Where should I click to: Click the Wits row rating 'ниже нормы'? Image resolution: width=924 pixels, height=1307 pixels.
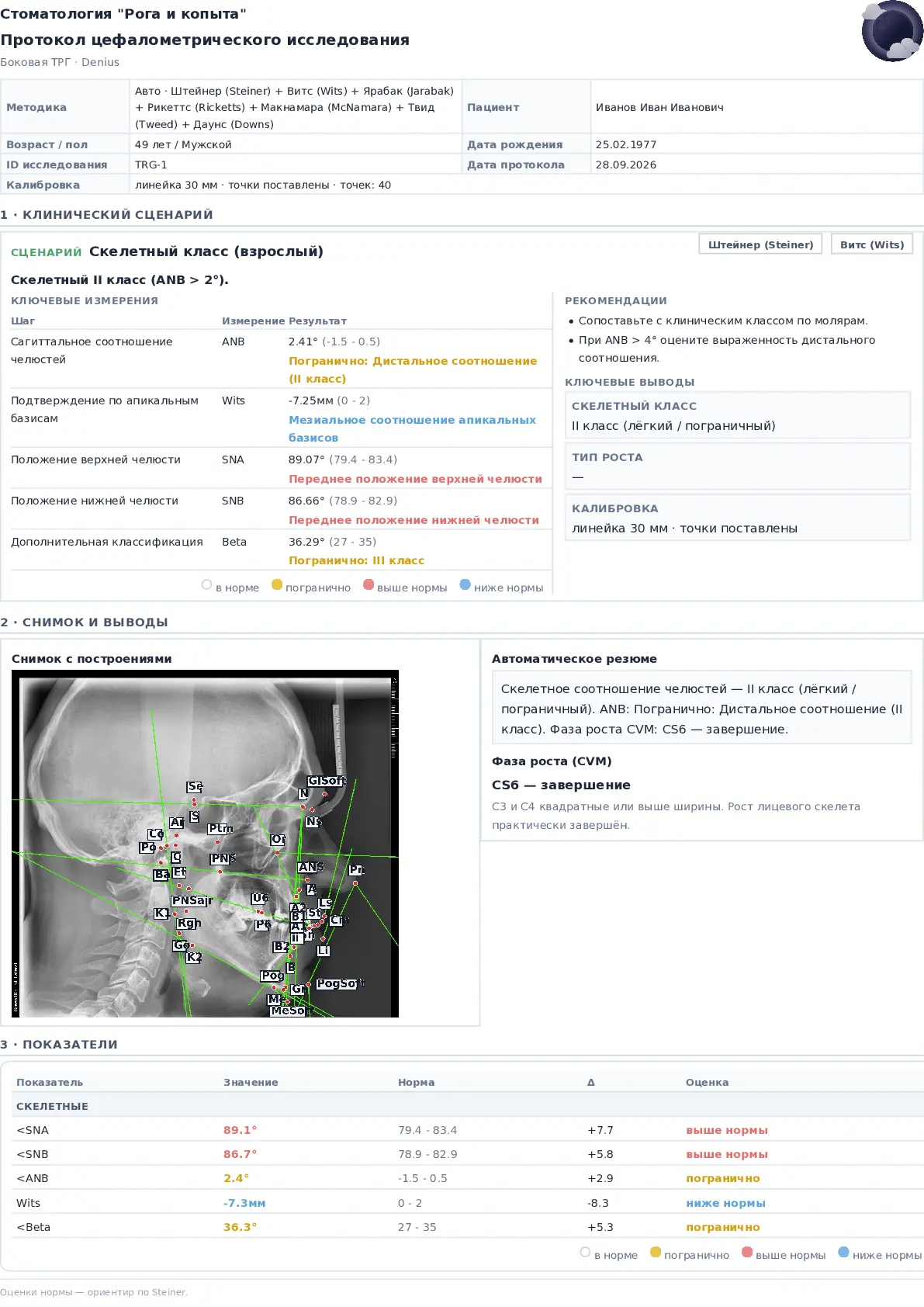click(x=725, y=1203)
